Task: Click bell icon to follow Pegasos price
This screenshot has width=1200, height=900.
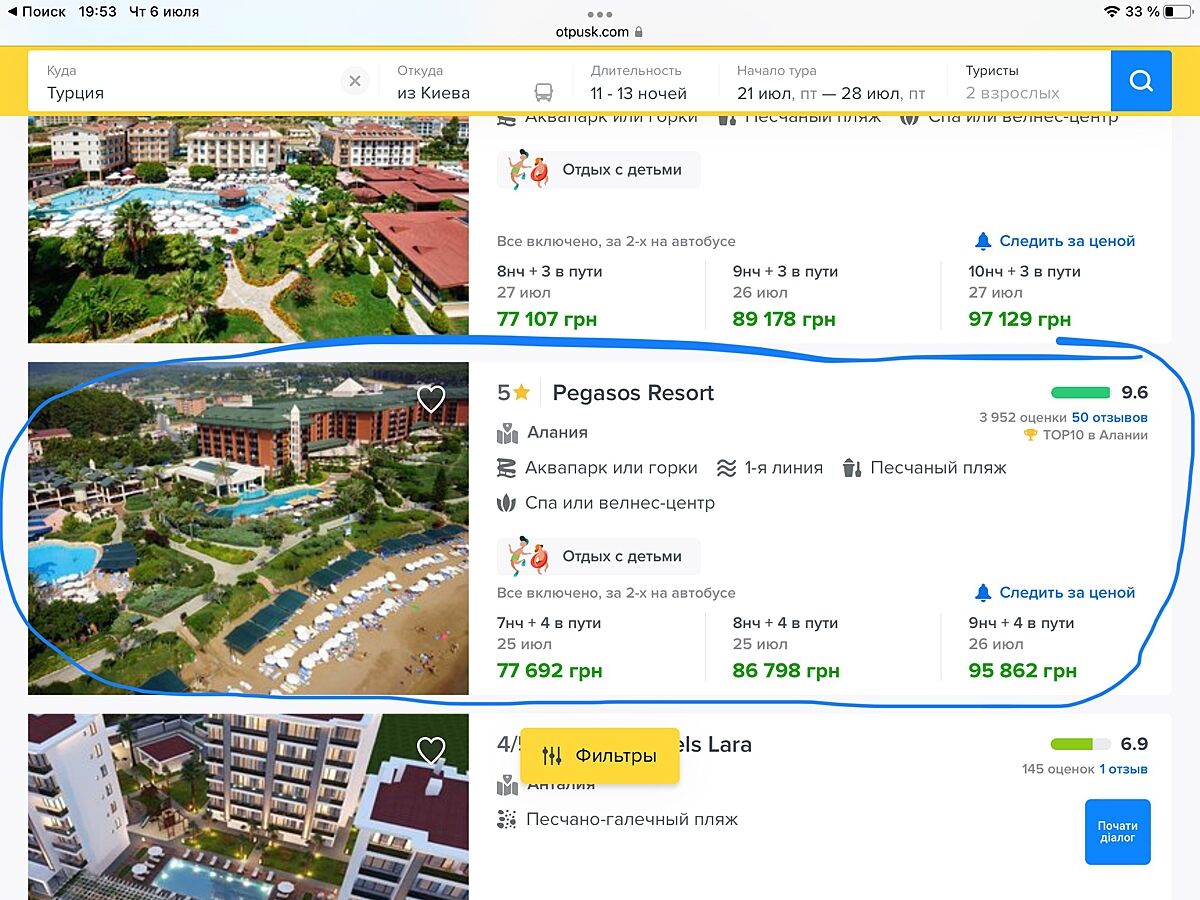Action: (983, 593)
